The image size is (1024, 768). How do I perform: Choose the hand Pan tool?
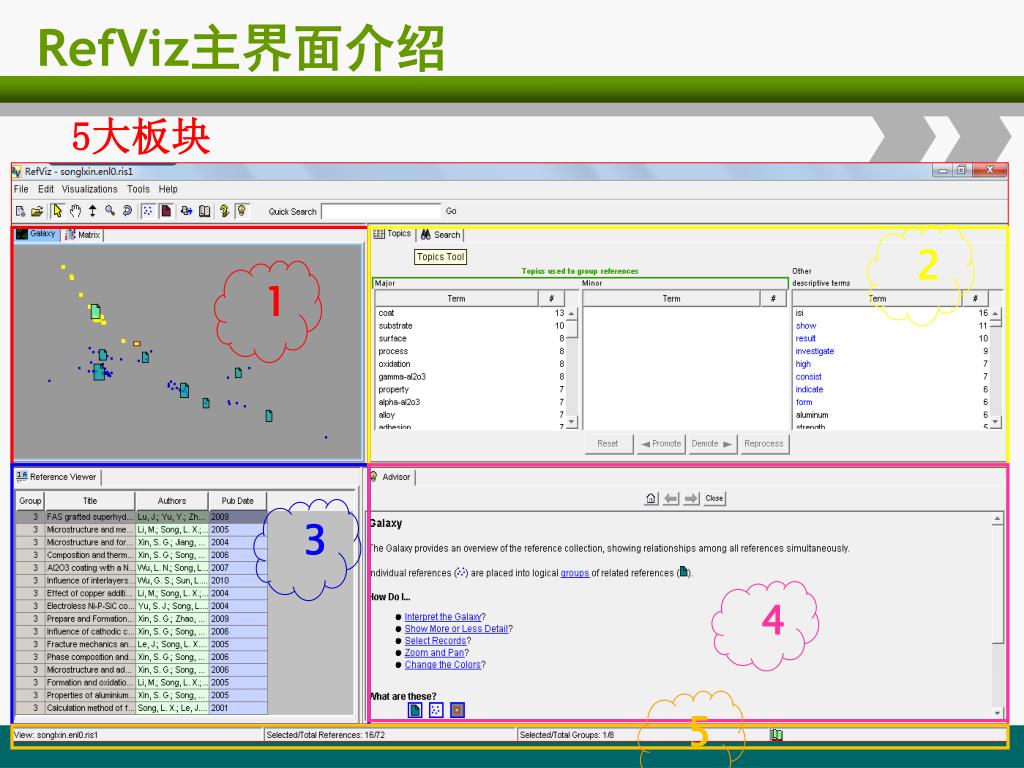75,210
